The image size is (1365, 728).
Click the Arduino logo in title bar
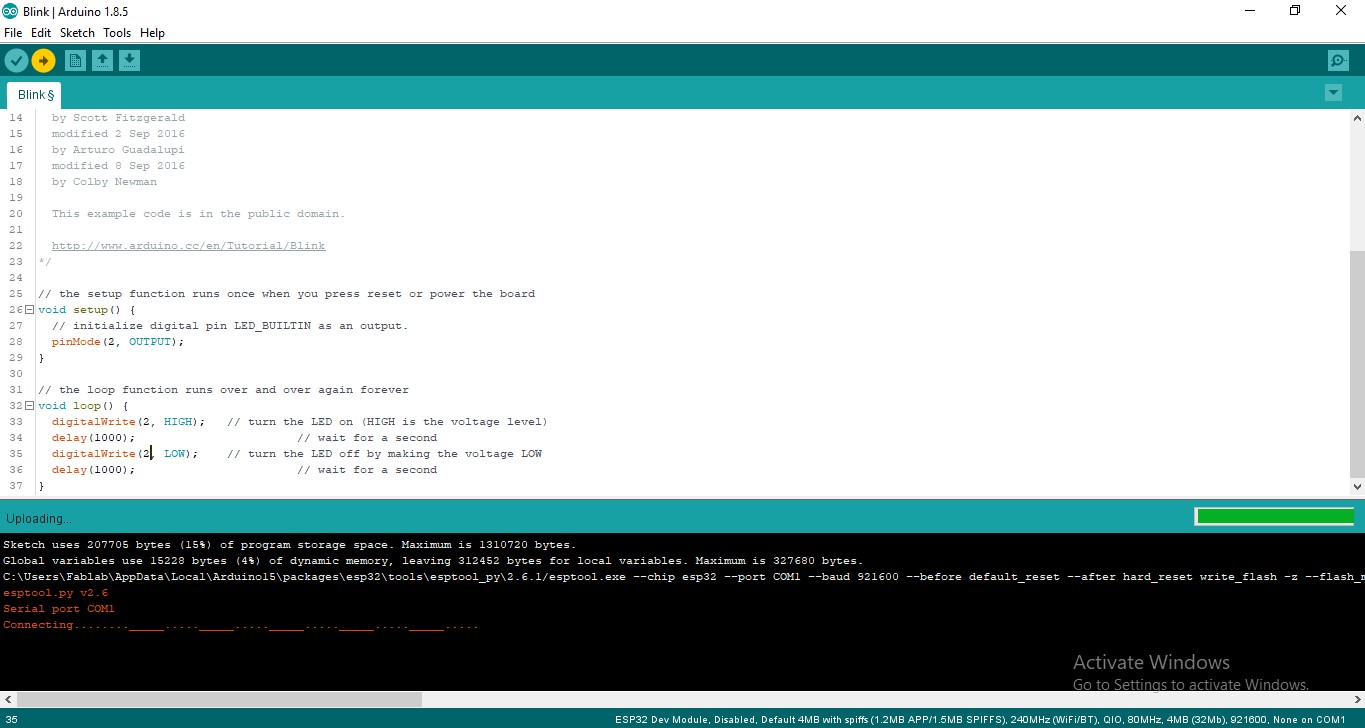10,11
